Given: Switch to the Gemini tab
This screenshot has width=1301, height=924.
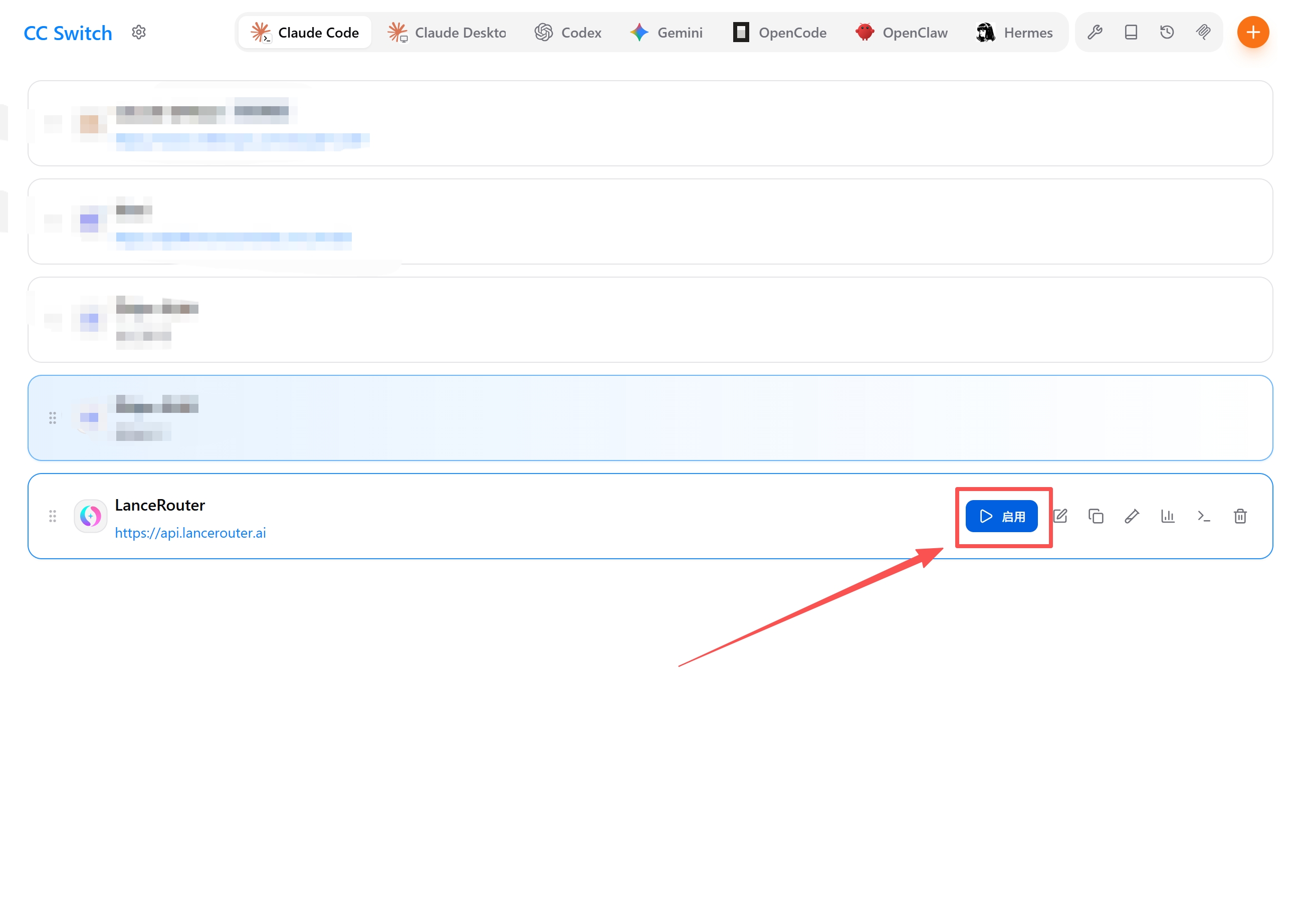Looking at the screenshot, I should (667, 33).
